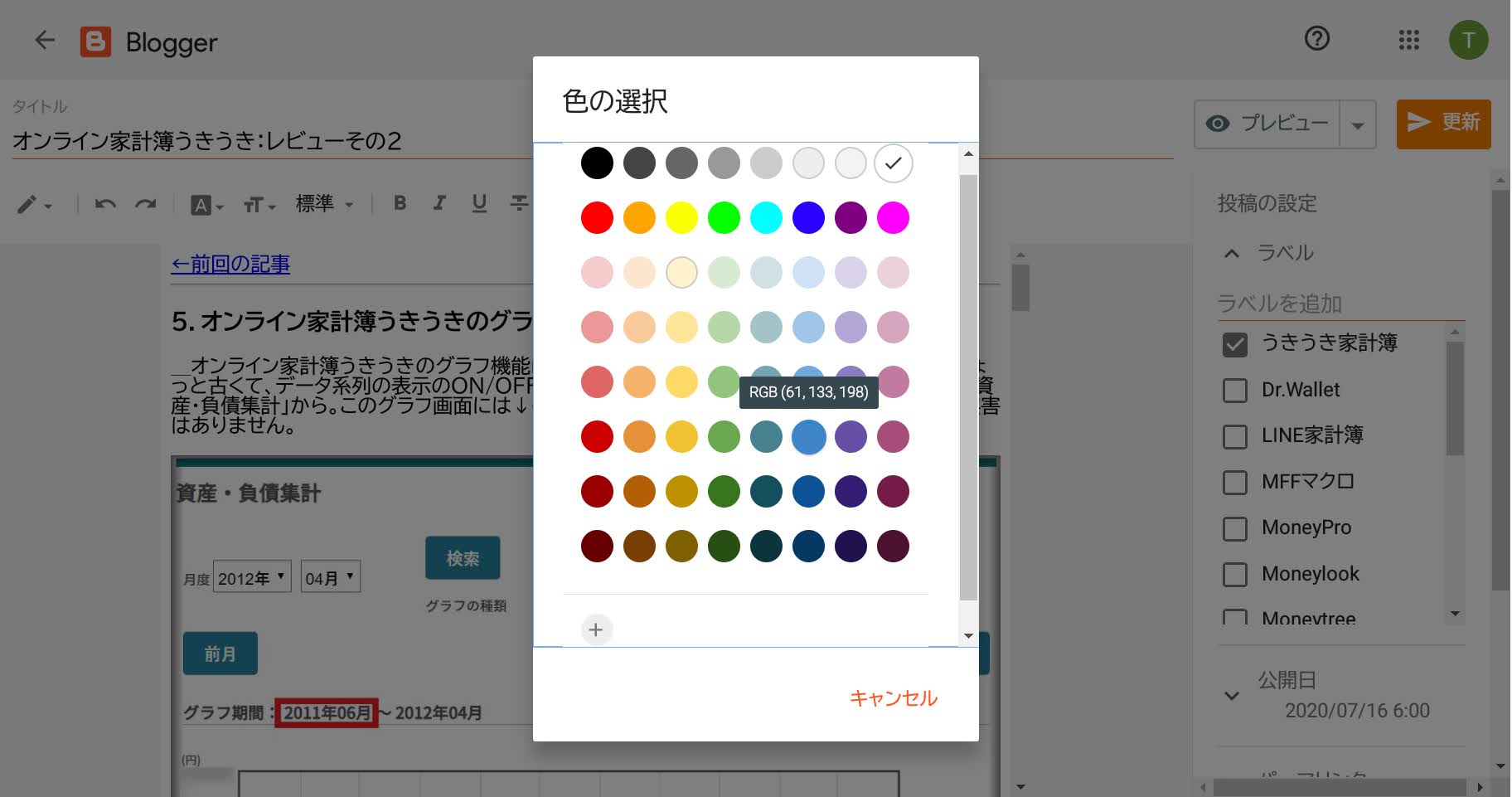1512x797 pixels.
Task: Open the font type A icon
Action: 201,205
